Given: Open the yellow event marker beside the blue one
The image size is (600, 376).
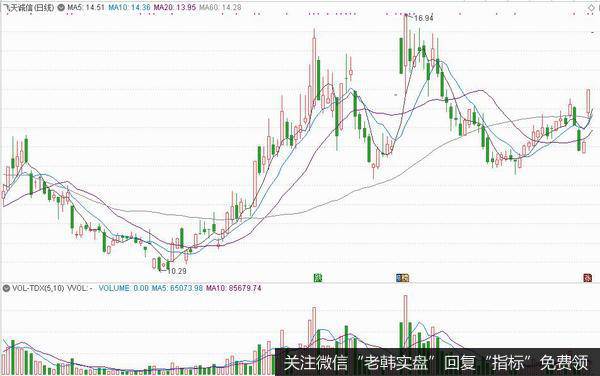Looking at the screenshot, I should [406, 277].
